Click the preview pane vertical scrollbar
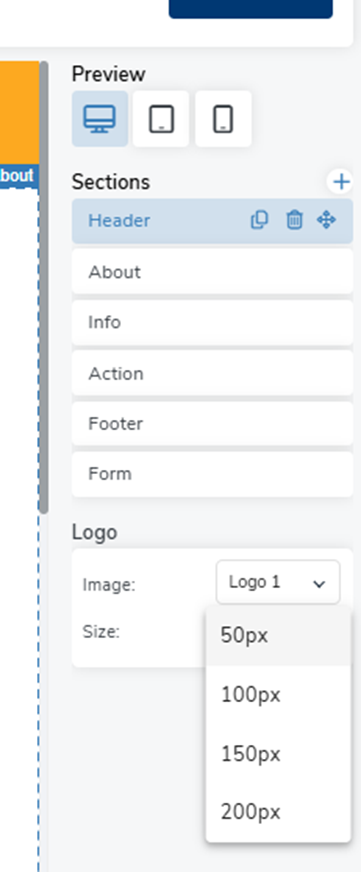361x872 pixels. tap(43, 287)
